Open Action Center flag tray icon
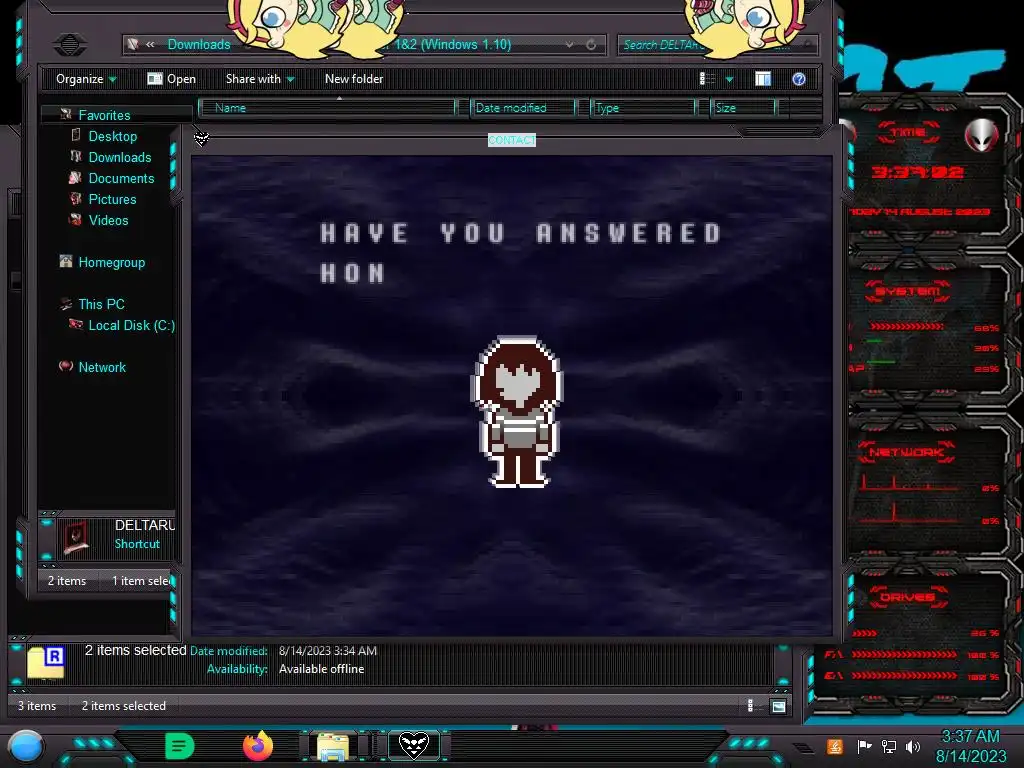The height and width of the screenshot is (768, 1024). (864, 746)
